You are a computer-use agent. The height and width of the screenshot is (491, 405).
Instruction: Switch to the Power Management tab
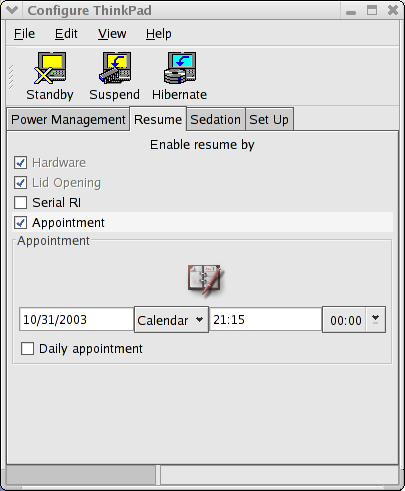68,119
